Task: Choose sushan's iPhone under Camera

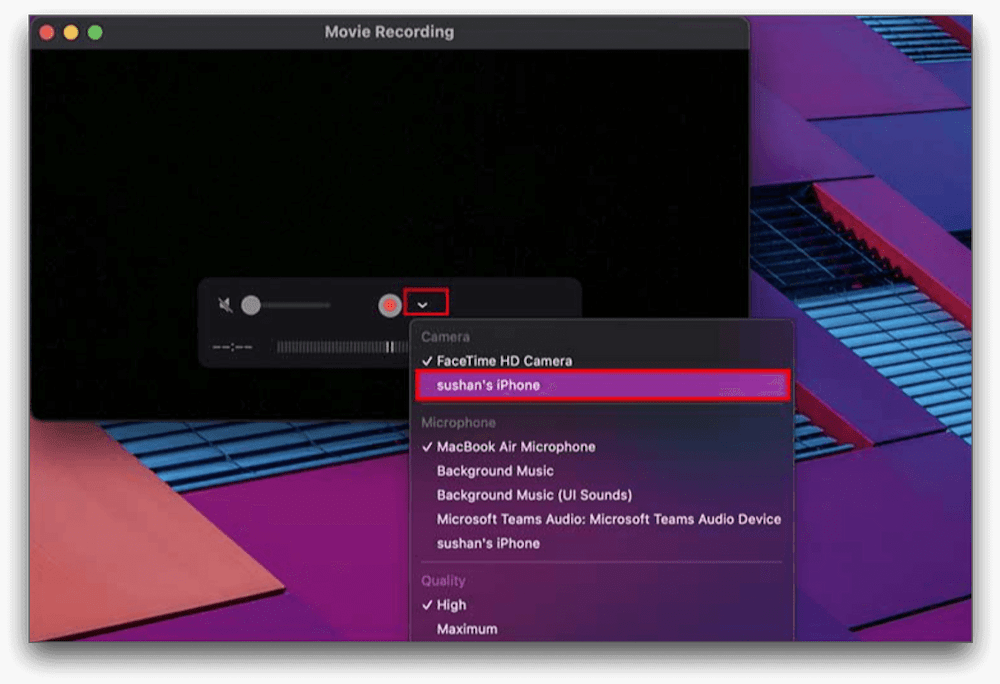Action: click(488, 385)
